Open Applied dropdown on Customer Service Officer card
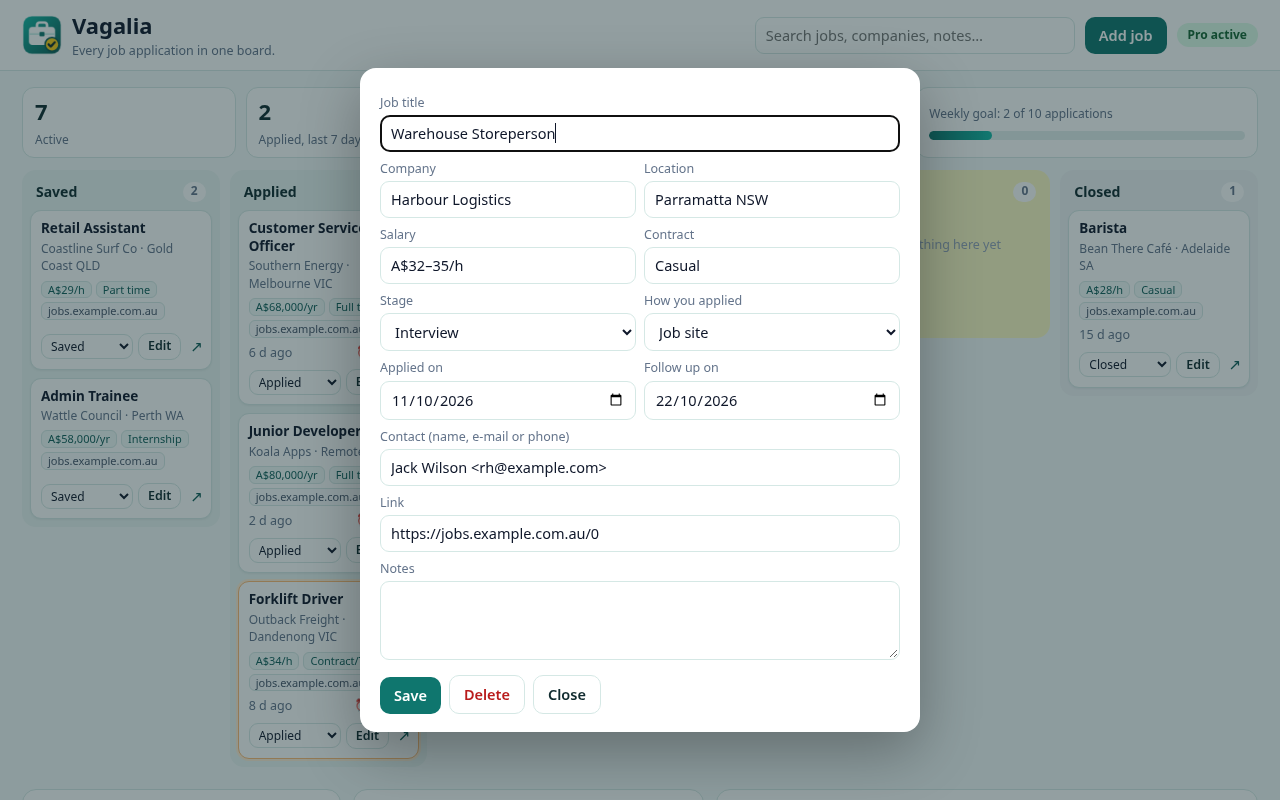Screen dimensions: 1280x800 [x=295, y=382]
